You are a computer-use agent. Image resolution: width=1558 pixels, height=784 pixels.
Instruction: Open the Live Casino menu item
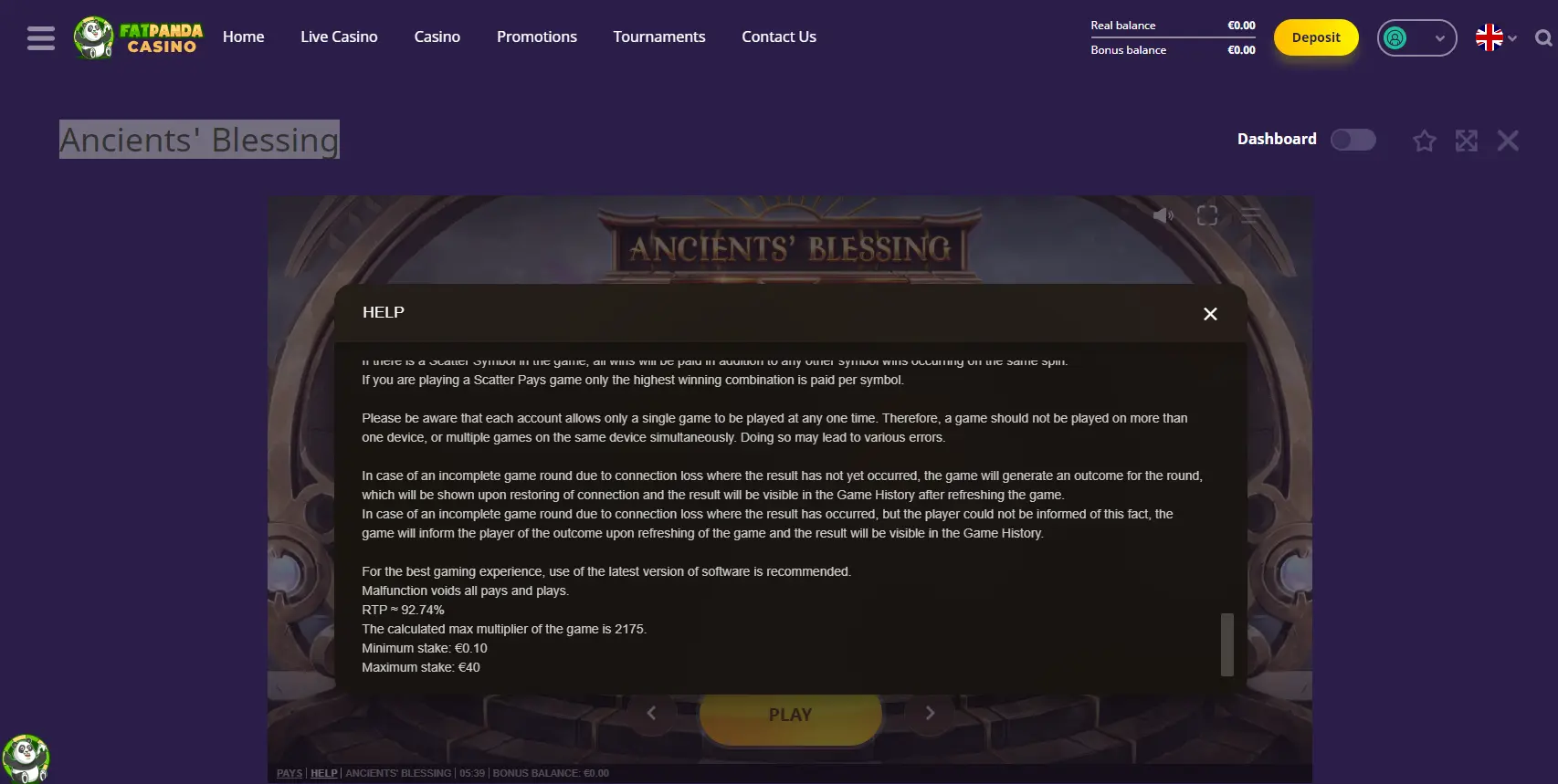pos(339,37)
